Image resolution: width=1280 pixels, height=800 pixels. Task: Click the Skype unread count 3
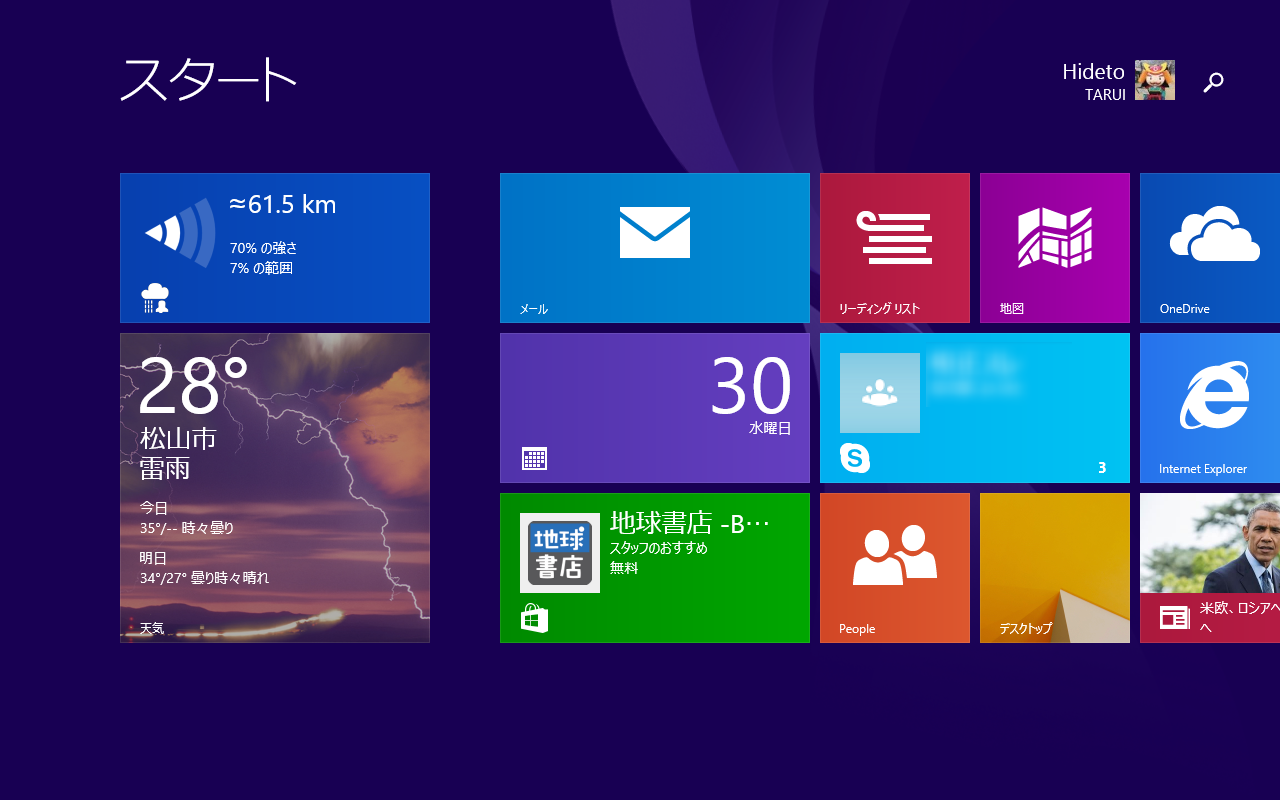point(1102,467)
